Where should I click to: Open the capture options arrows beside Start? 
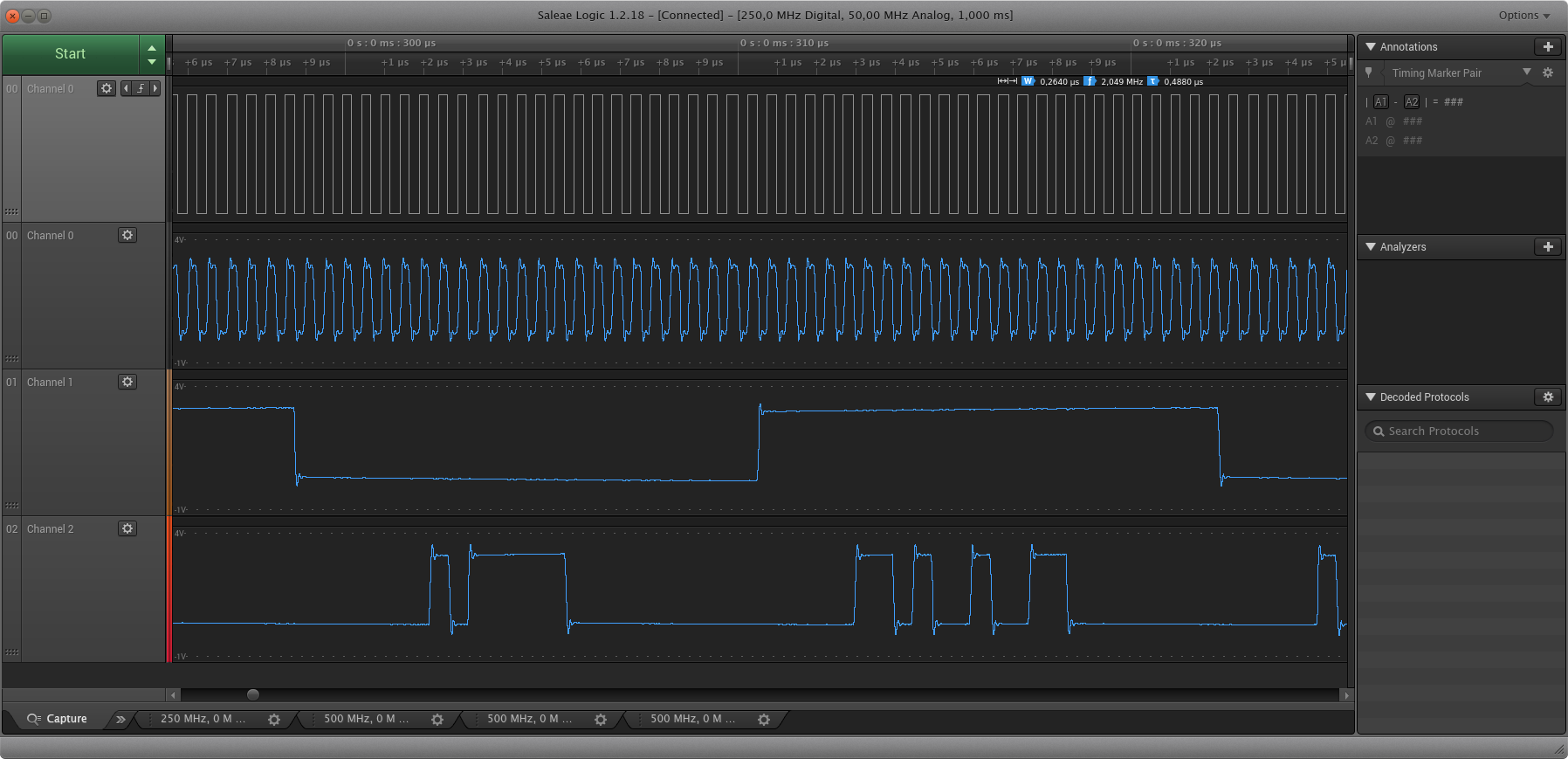click(152, 54)
